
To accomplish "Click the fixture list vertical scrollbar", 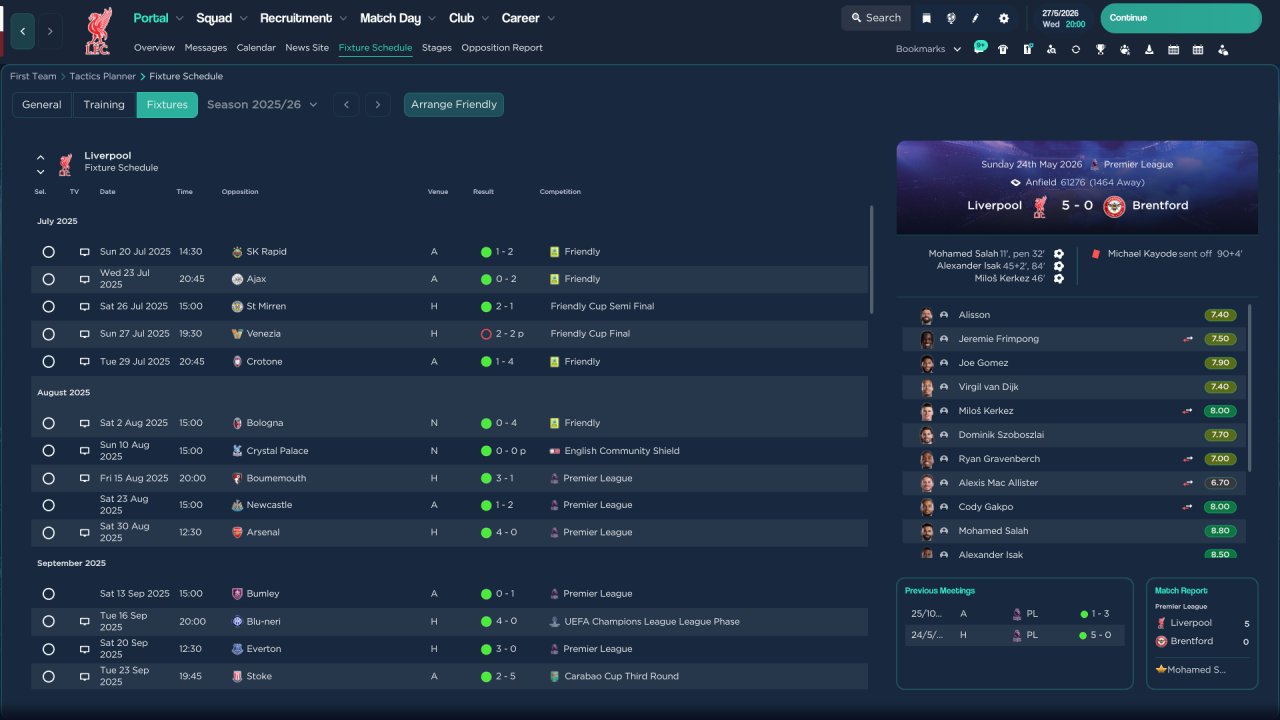I will pos(872,260).
